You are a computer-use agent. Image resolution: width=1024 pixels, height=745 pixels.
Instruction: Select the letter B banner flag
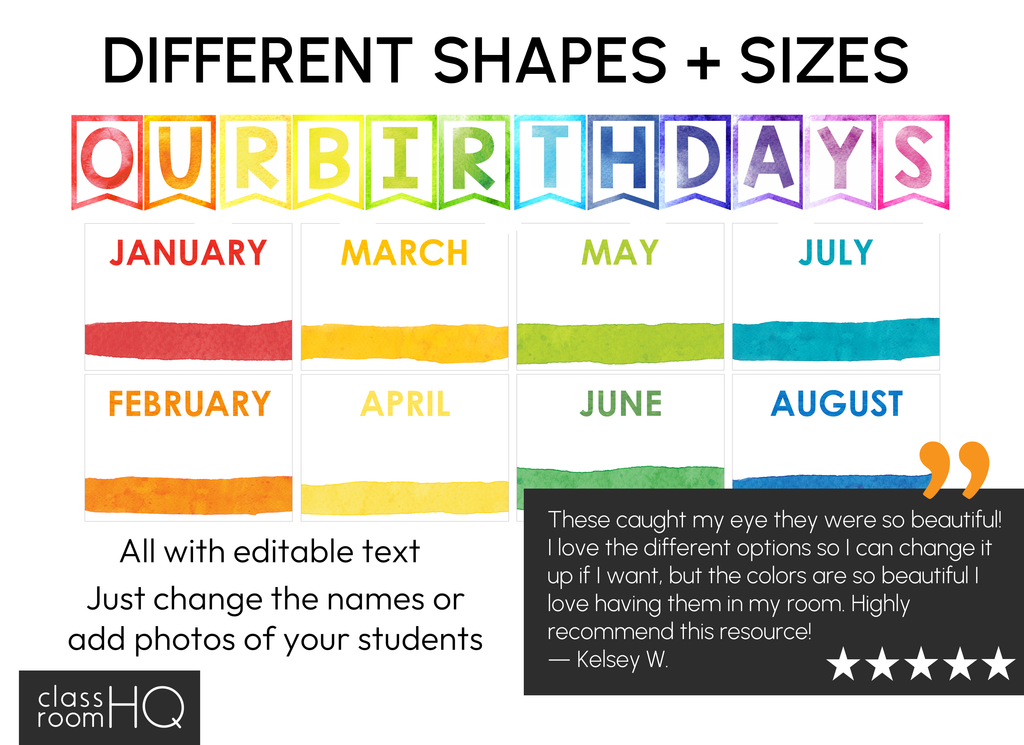[327, 160]
